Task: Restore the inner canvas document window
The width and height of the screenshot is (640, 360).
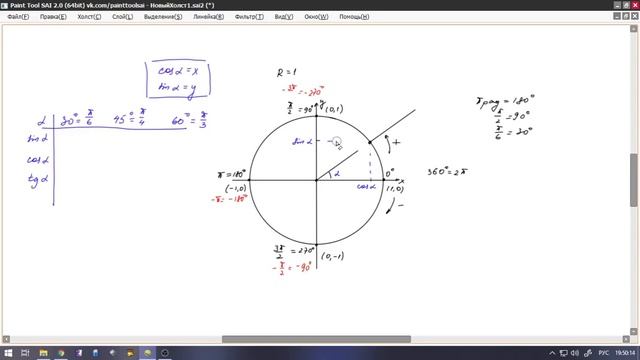Action: [626, 16]
